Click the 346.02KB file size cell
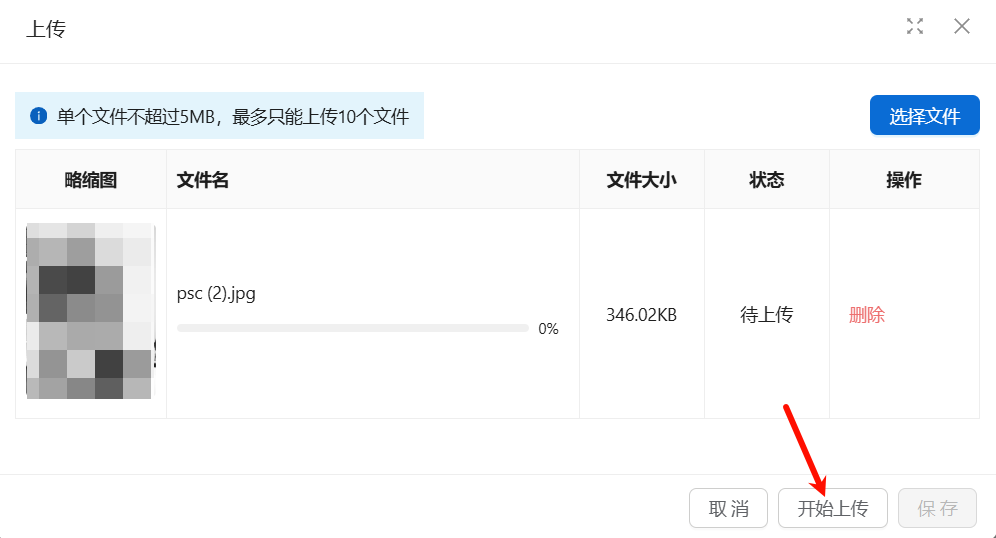Screen dimensions: 996x538 tap(642, 315)
